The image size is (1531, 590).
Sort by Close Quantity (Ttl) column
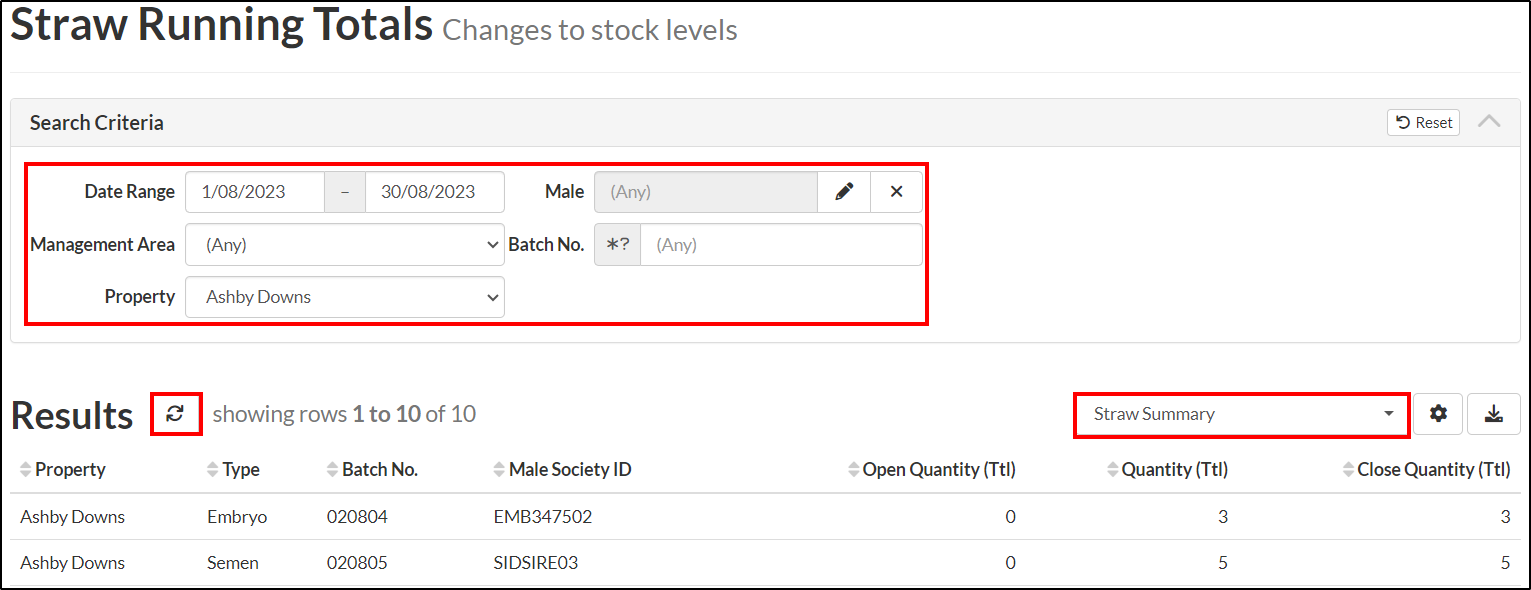[x=1426, y=470]
